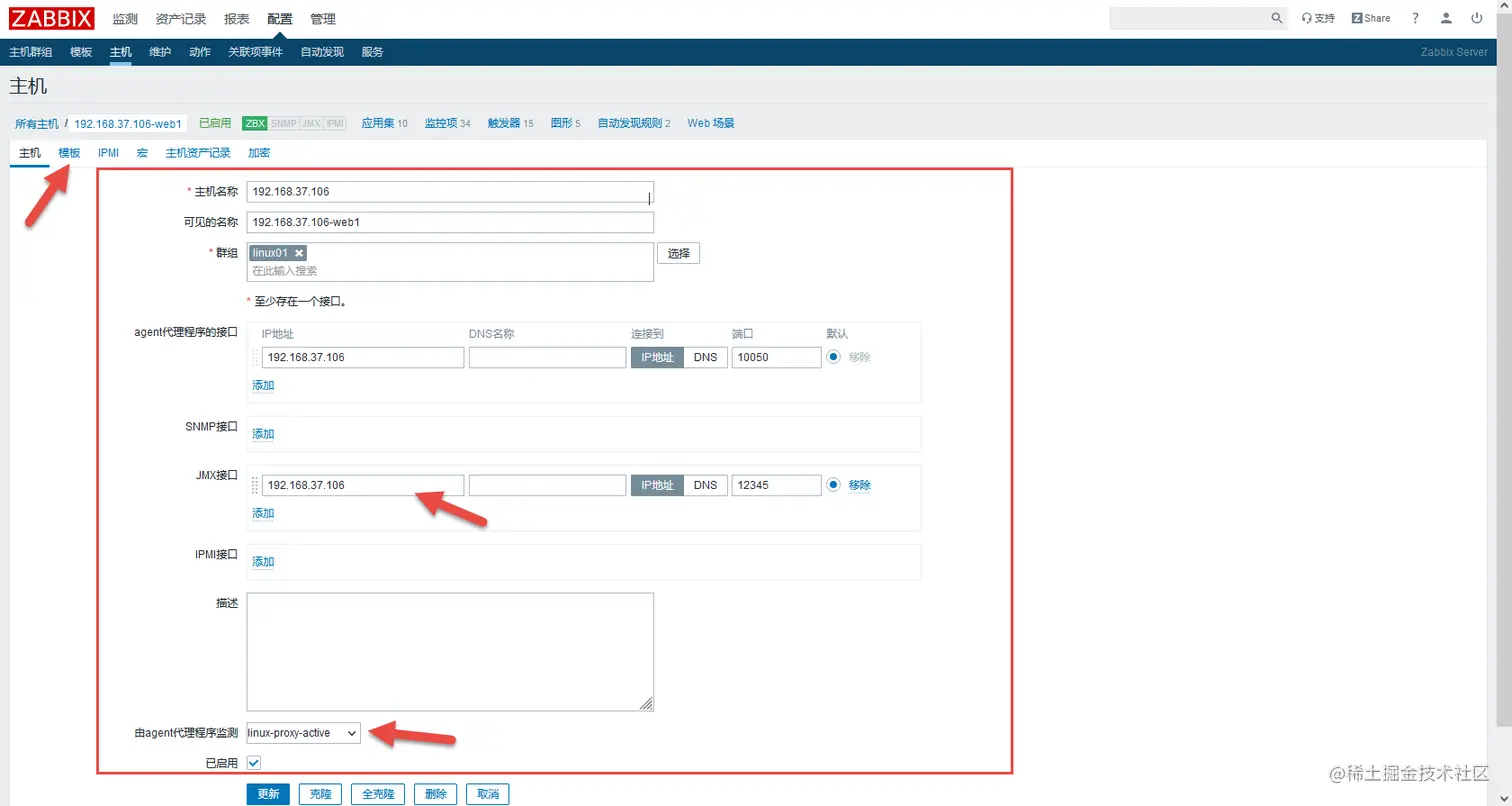Screen dimensions: 1512x806
Task: Open the Support headset link
Action: click(x=1318, y=18)
